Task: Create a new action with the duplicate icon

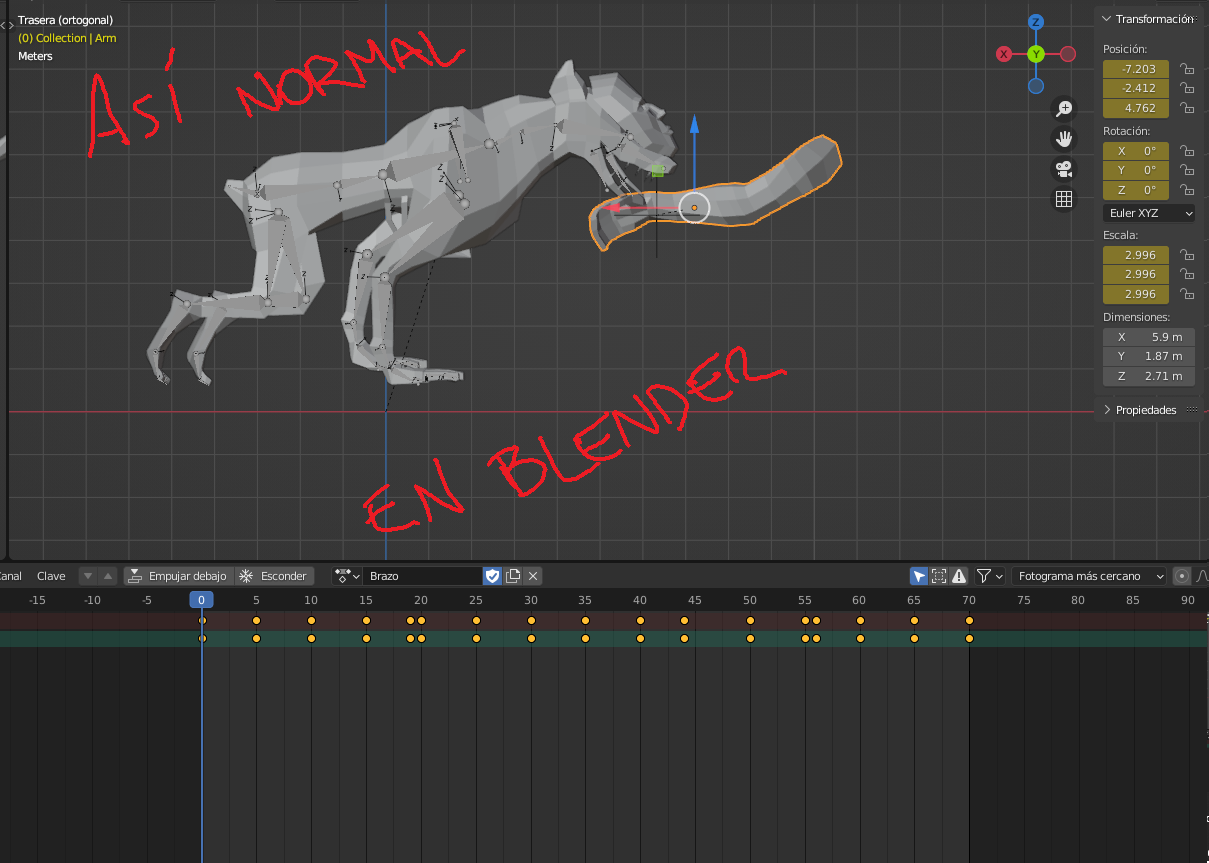Action: pyautogui.click(x=514, y=576)
